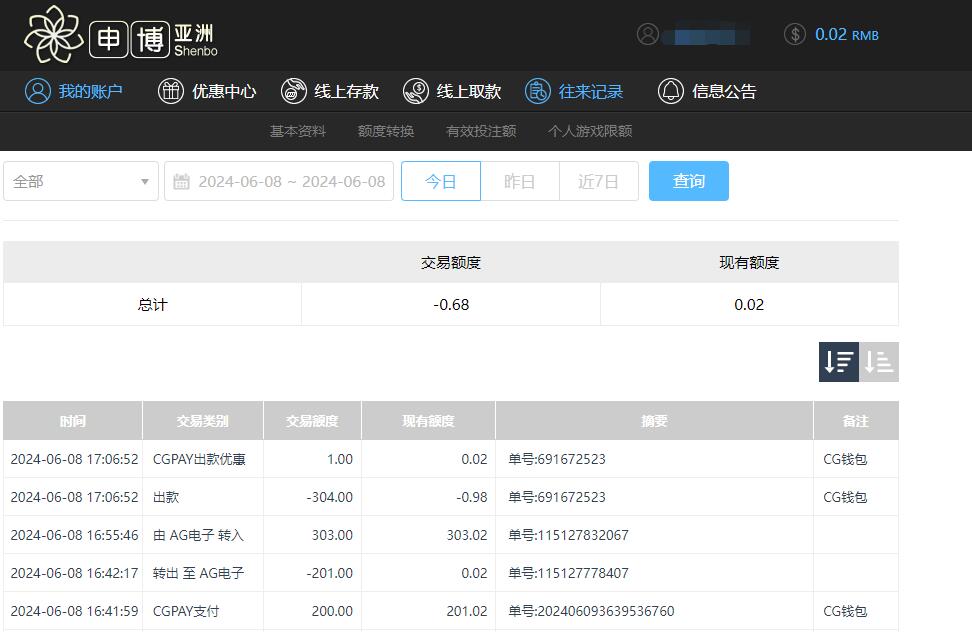Enable the 近7日 date filter
The height and width of the screenshot is (632, 972).
tap(599, 181)
